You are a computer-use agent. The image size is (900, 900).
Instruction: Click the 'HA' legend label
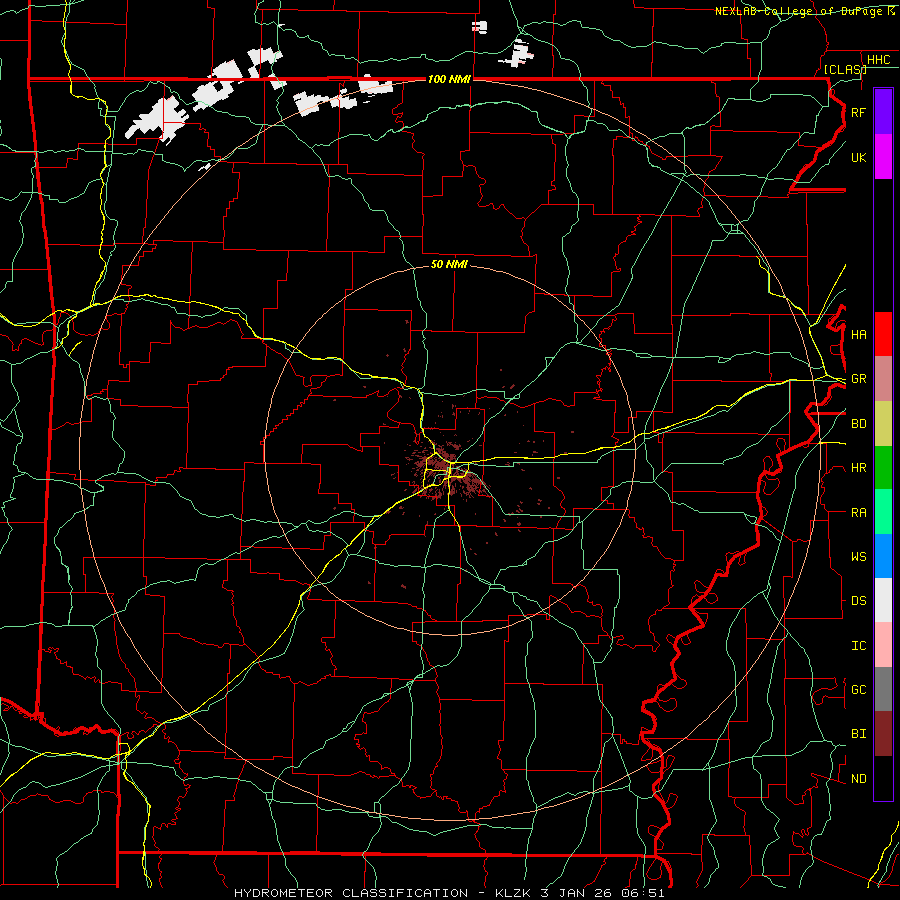859,335
